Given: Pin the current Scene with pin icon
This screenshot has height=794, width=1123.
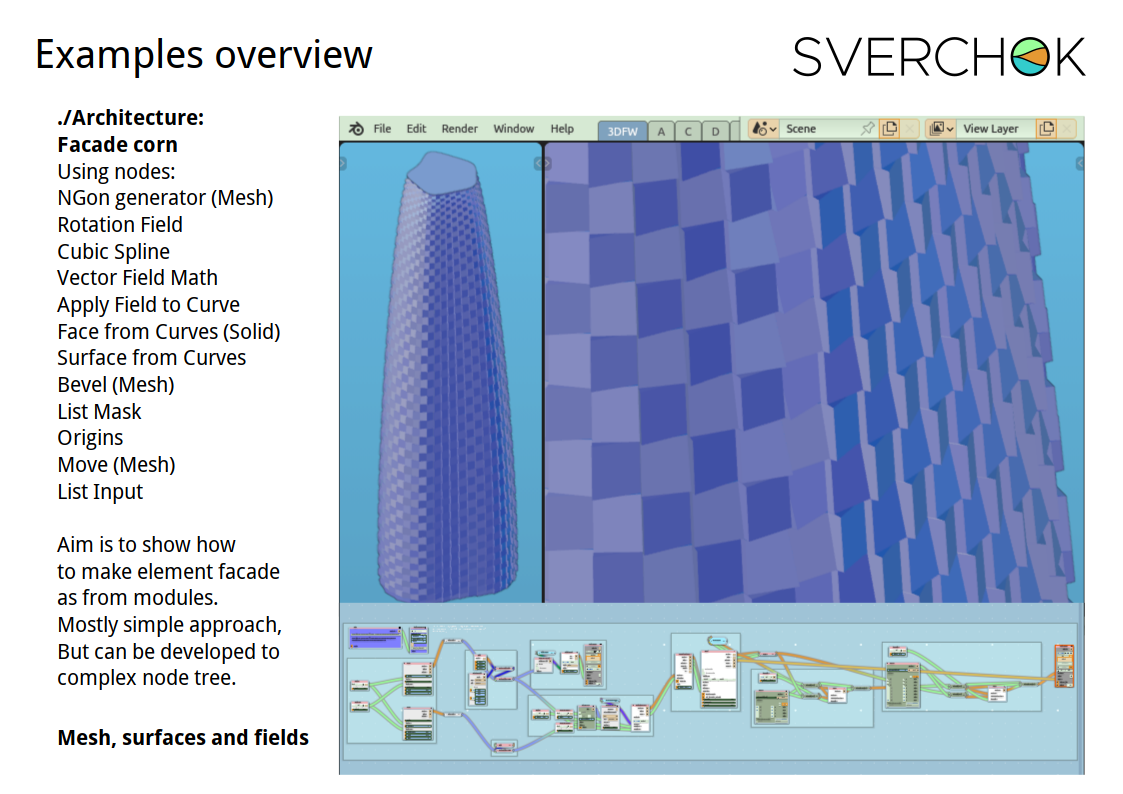Looking at the screenshot, I should [x=867, y=129].
